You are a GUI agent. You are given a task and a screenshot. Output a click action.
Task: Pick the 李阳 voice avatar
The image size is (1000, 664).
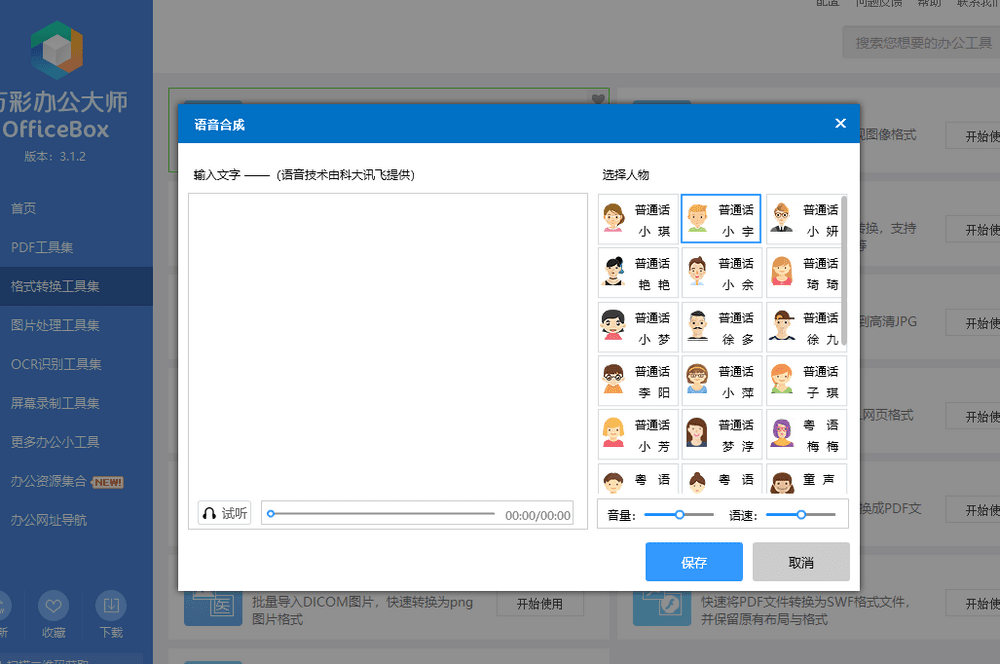pyautogui.click(x=638, y=381)
